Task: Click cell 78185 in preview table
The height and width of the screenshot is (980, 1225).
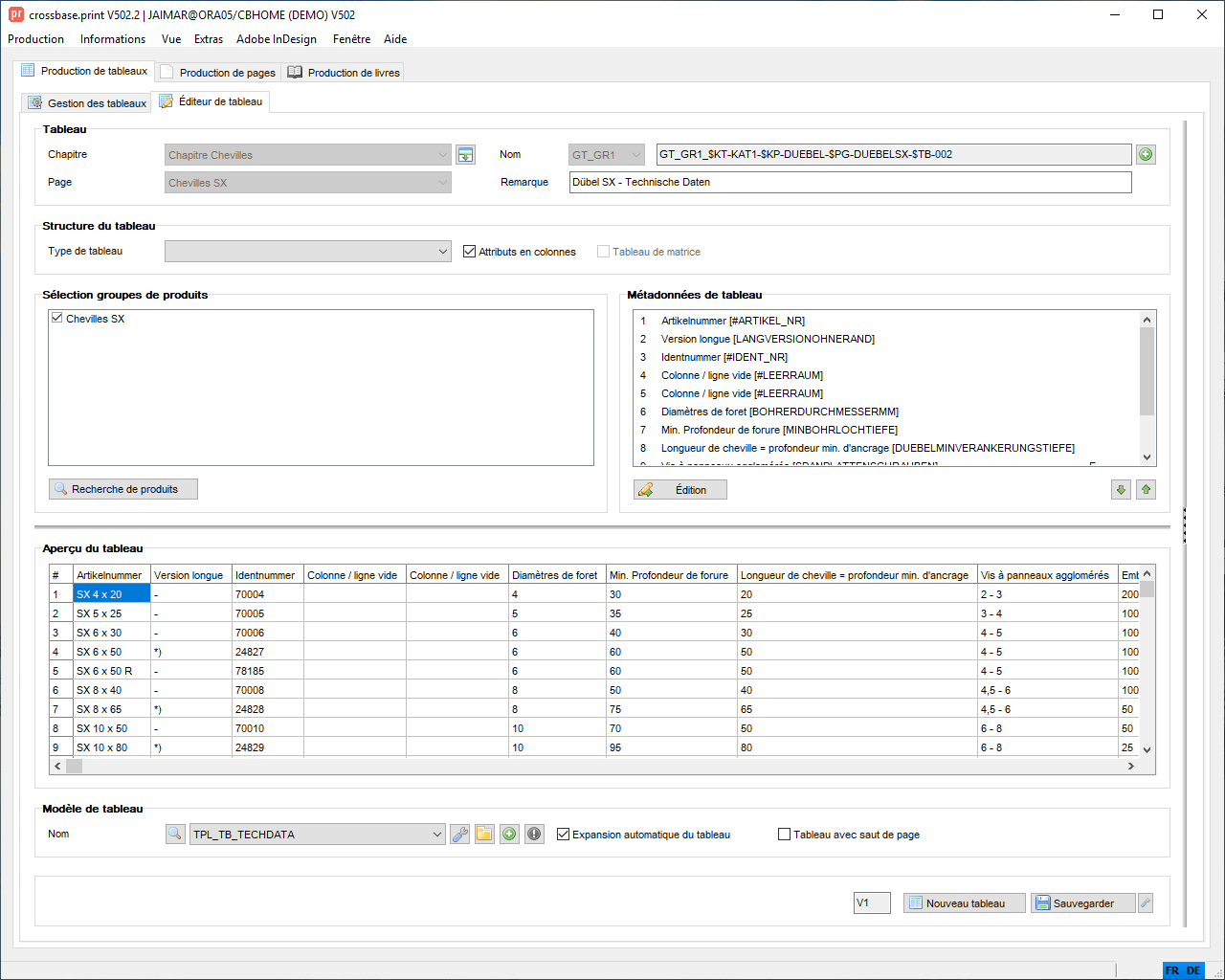Action: point(267,671)
